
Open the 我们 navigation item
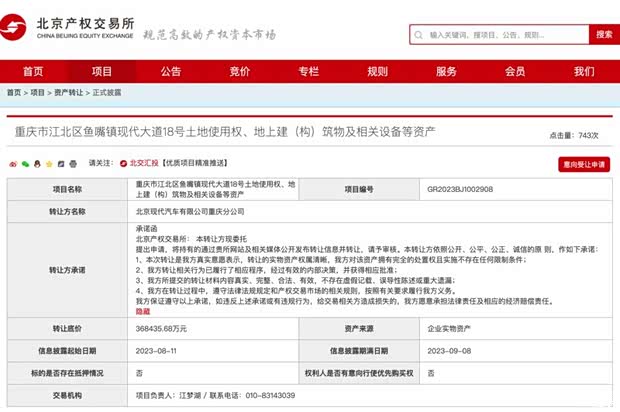[x=583, y=71]
